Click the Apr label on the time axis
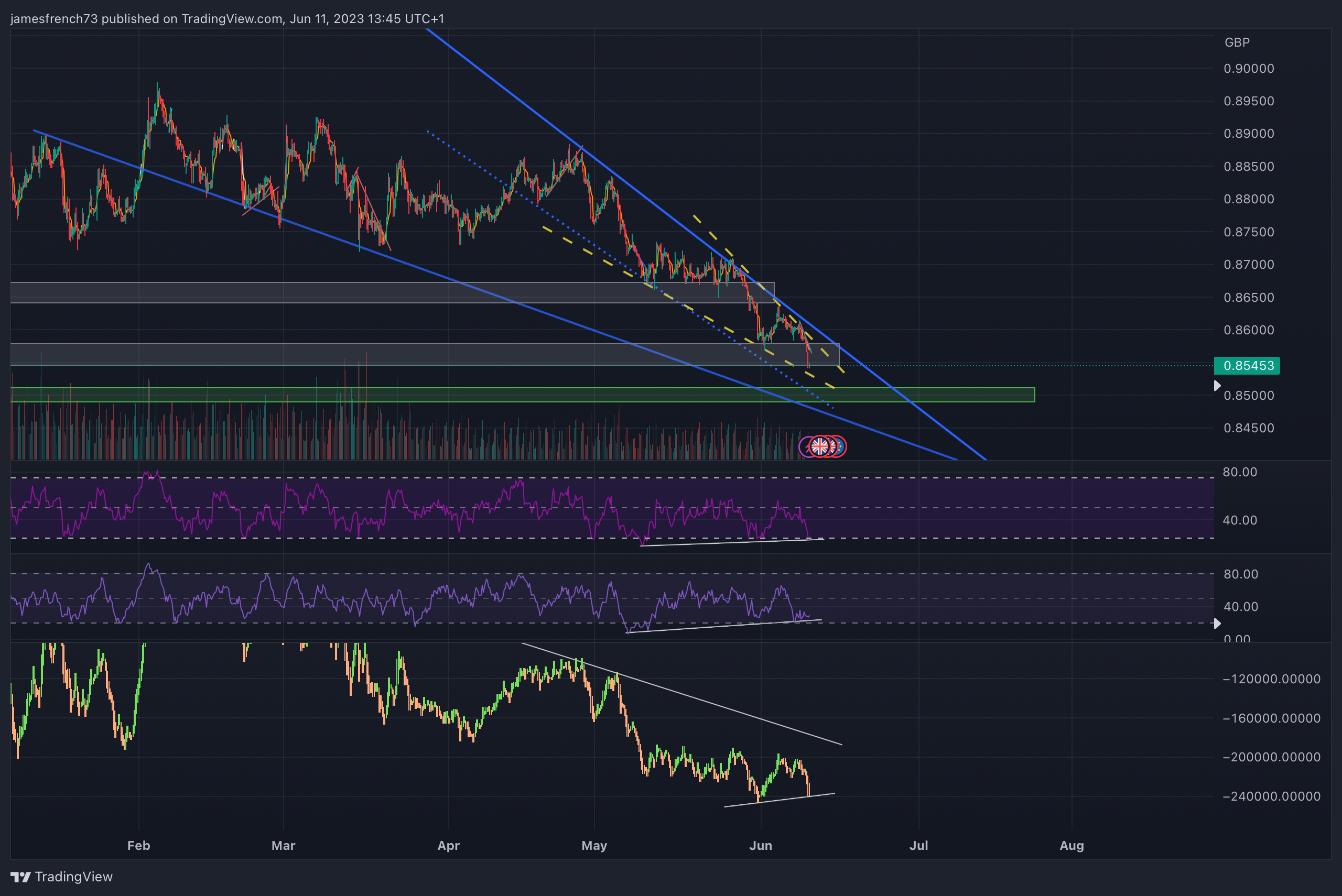This screenshot has height=896, width=1342. [449, 846]
